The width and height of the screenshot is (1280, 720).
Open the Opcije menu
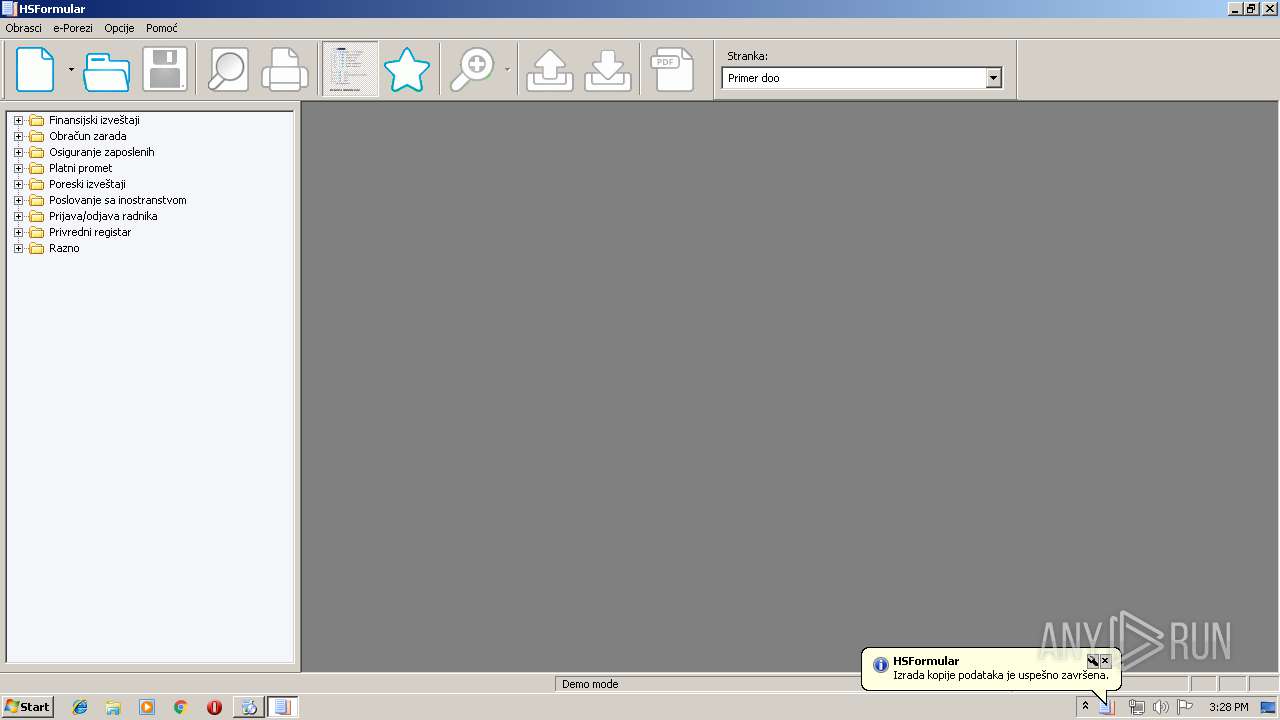(x=119, y=28)
